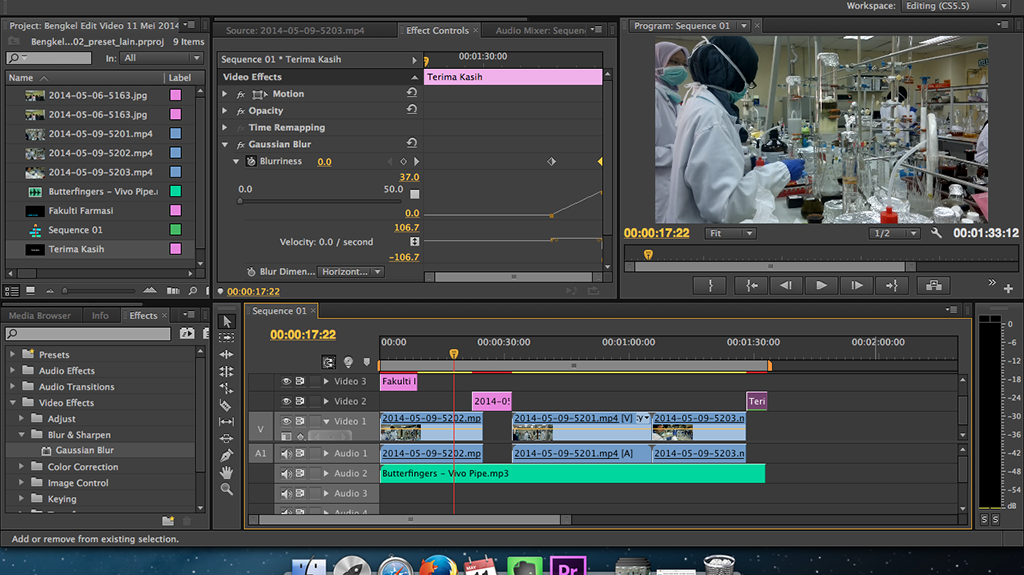The height and width of the screenshot is (575, 1024).
Task: Select the Slip tool
Action: [227, 422]
